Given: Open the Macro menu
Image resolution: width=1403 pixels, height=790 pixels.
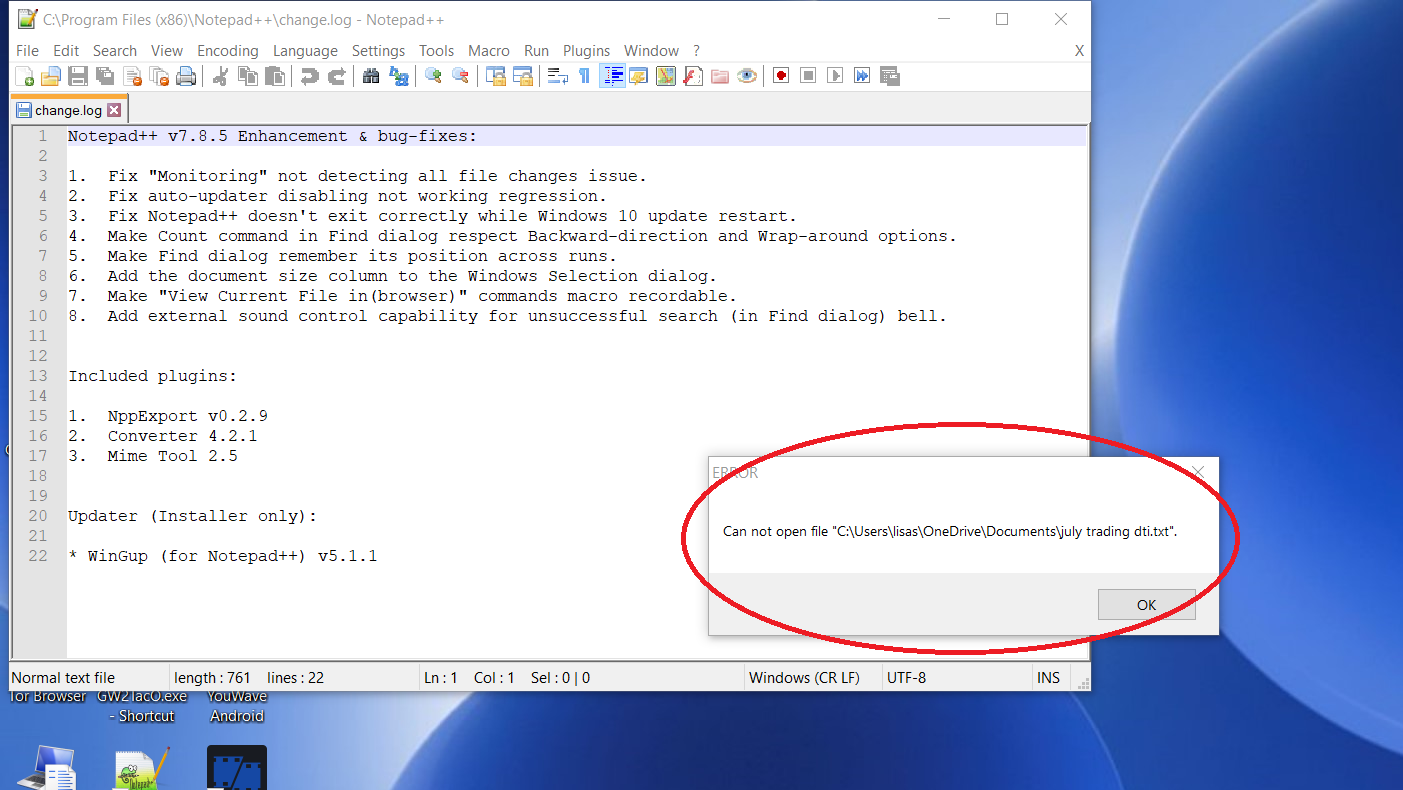Looking at the screenshot, I should click(x=489, y=51).
